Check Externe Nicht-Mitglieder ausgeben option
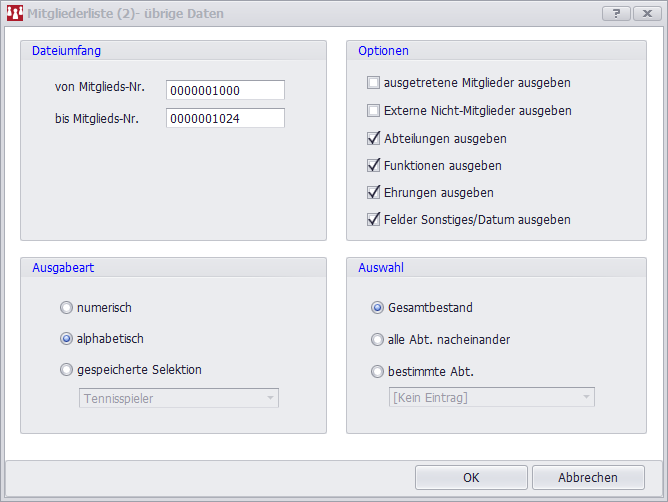Image resolution: width=668 pixels, height=502 pixels. (x=374, y=110)
